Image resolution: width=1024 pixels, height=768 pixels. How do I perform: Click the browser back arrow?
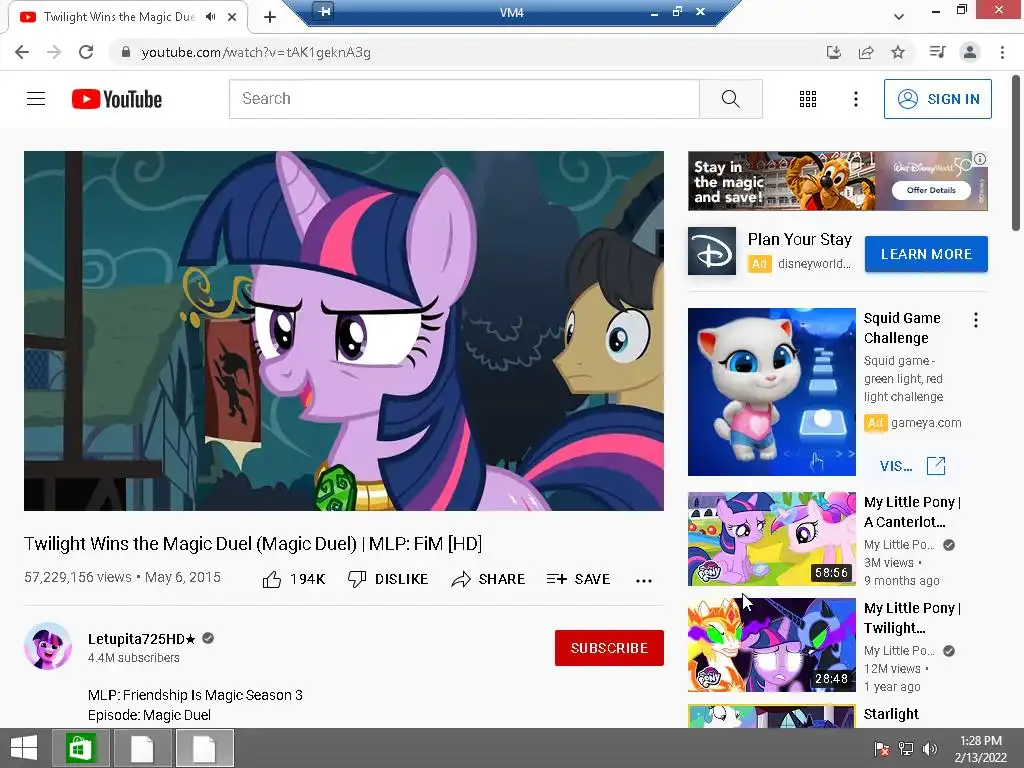(x=22, y=52)
